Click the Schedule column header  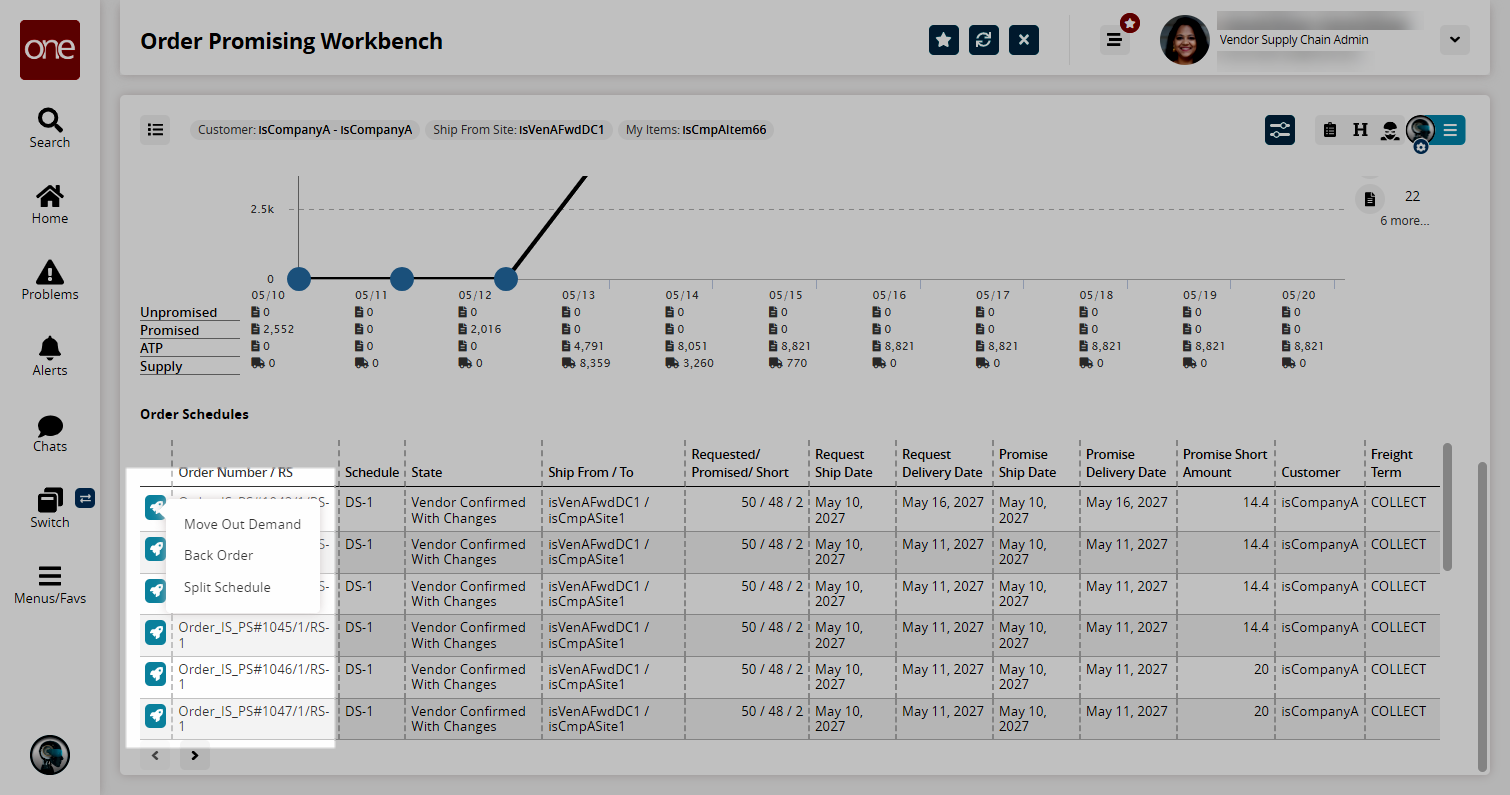point(372,473)
